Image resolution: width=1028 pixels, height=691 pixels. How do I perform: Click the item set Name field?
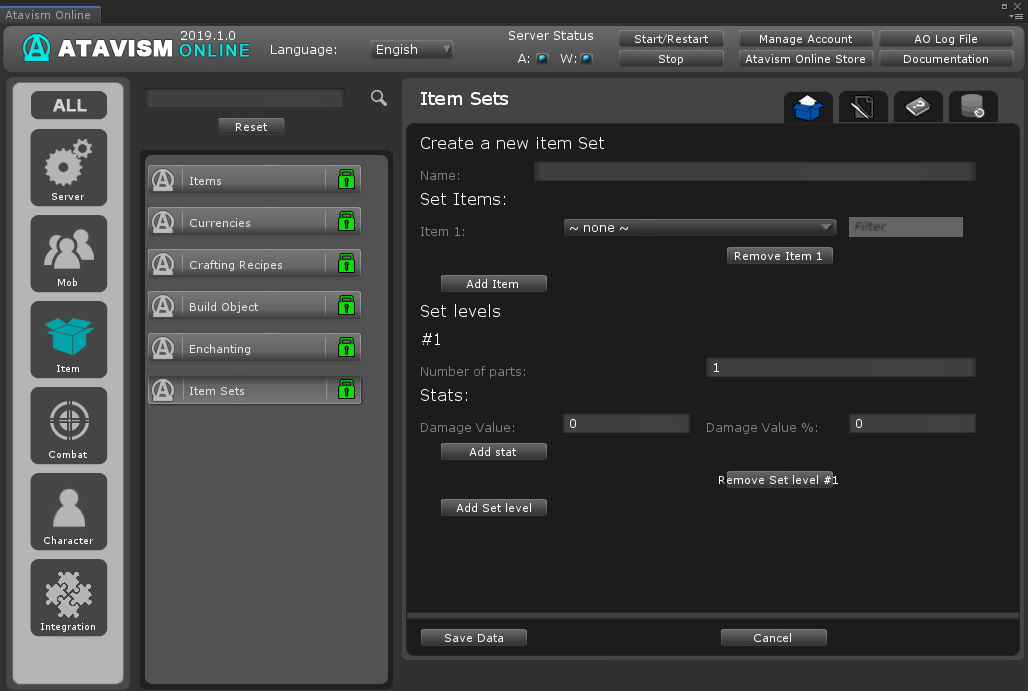[x=754, y=172]
